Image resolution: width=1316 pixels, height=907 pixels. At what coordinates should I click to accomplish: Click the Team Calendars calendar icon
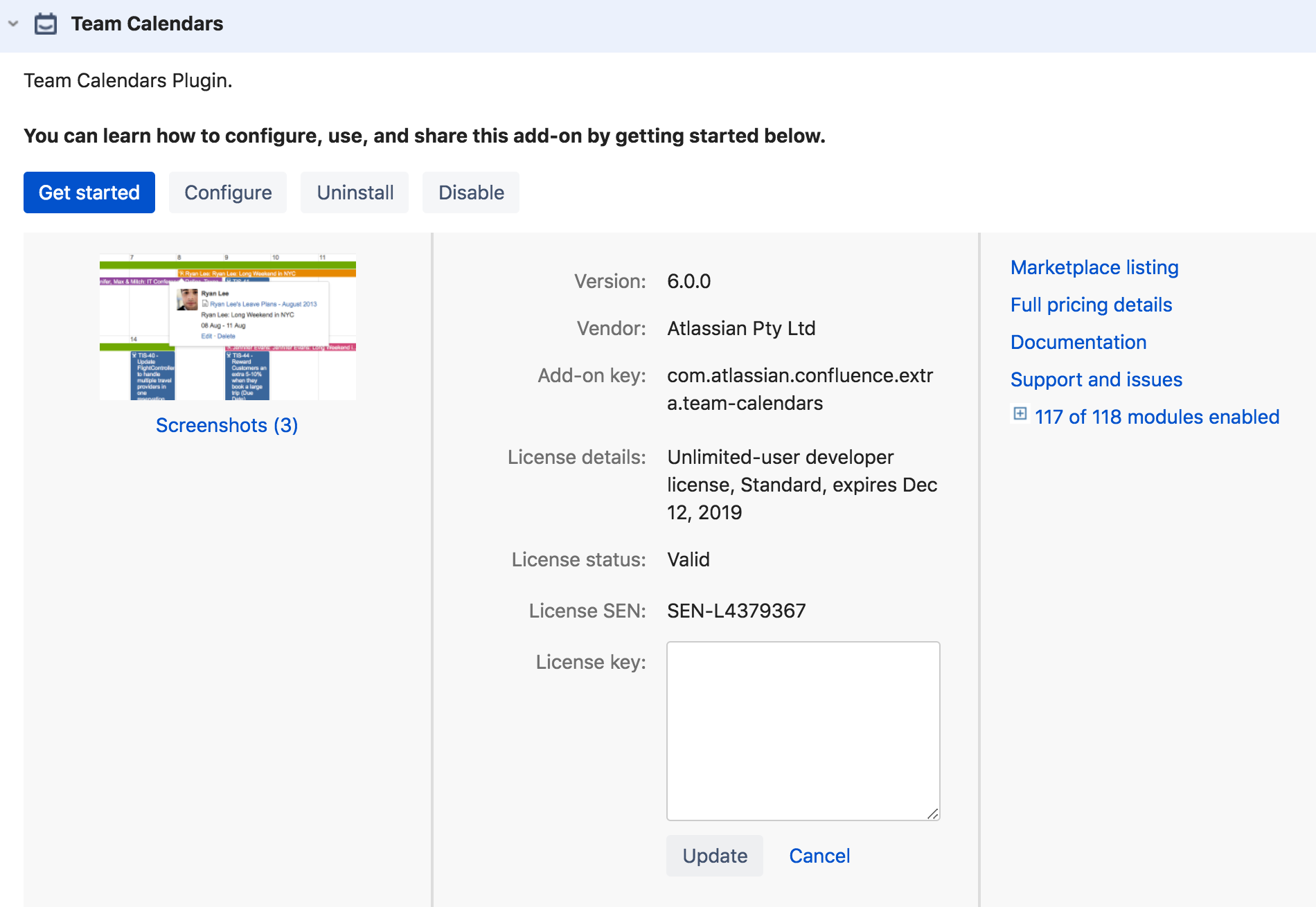pos(46,24)
